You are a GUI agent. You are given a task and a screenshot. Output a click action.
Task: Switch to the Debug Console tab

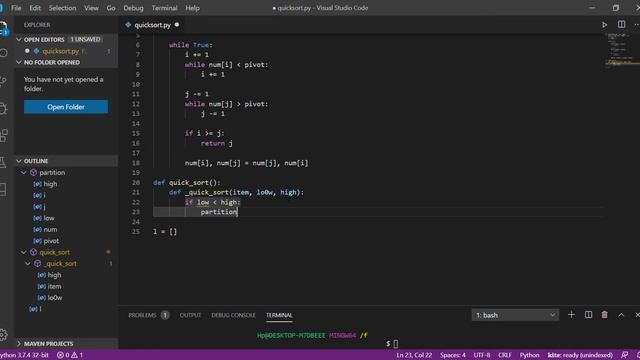coord(233,315)
